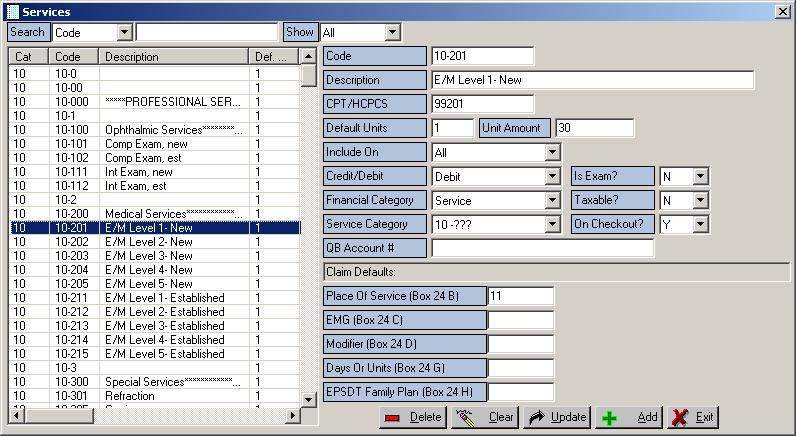This screenshot has height=436, width=796.
Task: Sort list by Description column header
Action: coord(174,57)
